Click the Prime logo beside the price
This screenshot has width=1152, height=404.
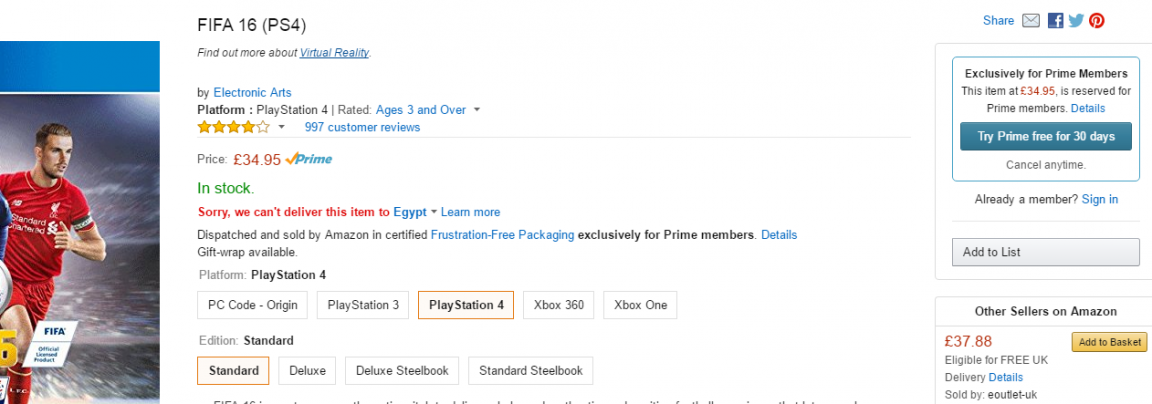309,159
